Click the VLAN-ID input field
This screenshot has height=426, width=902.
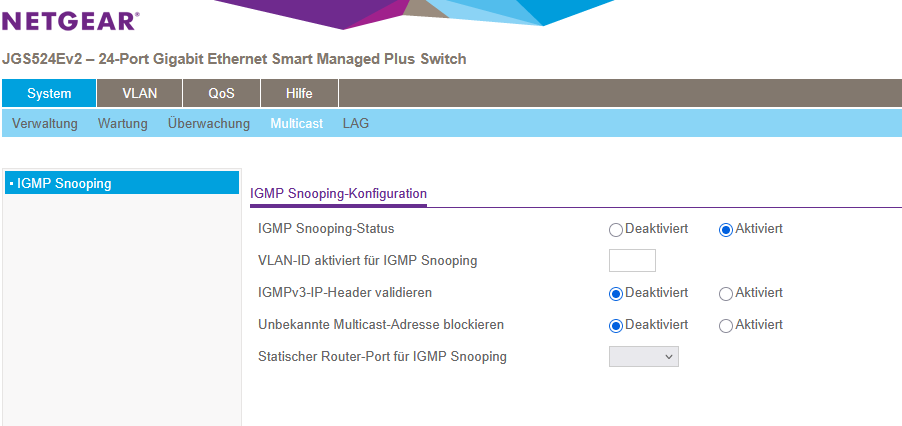(632, 260)
